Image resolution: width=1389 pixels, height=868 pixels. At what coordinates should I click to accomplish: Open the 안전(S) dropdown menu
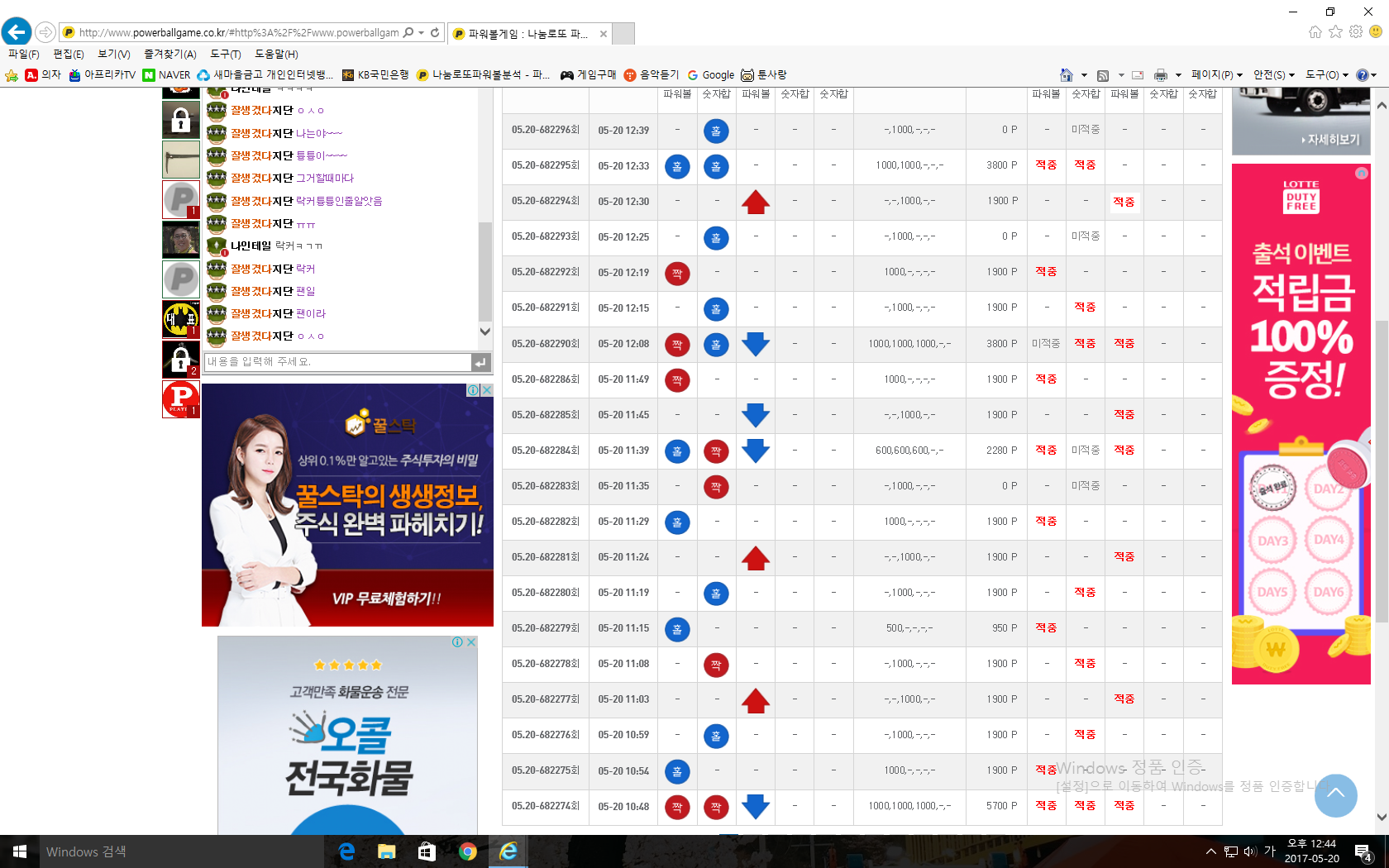[x=1274, y=75]
